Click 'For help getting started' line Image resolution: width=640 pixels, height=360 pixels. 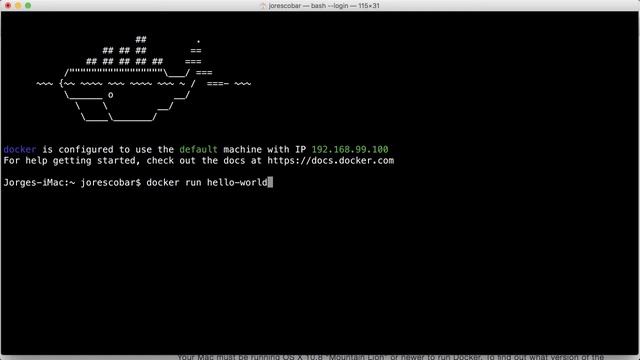(199, 160)
